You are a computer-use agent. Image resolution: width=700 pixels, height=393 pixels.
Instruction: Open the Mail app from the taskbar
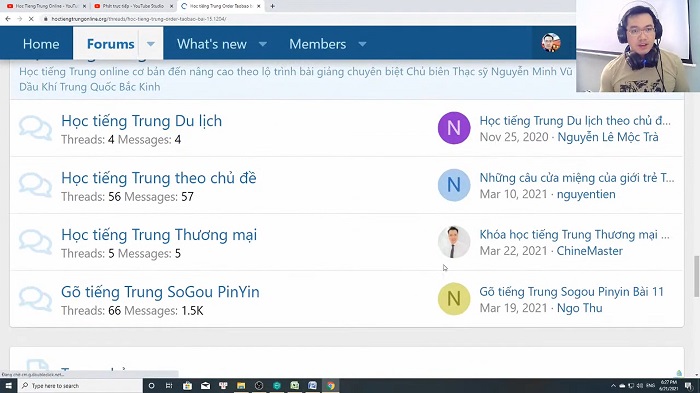tap(205, 385)
